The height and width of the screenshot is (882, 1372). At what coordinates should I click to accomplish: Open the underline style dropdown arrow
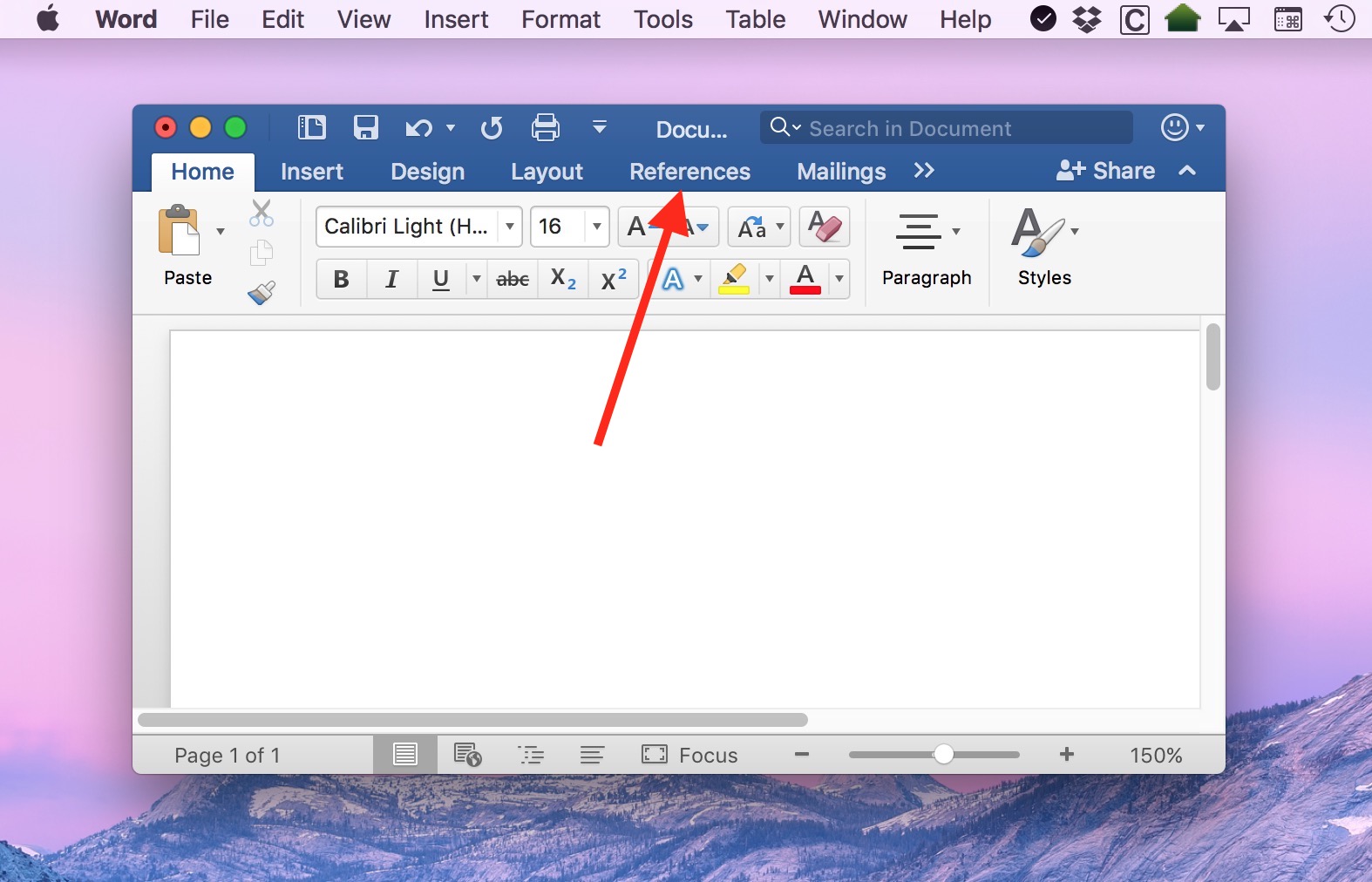pos(476,279)
